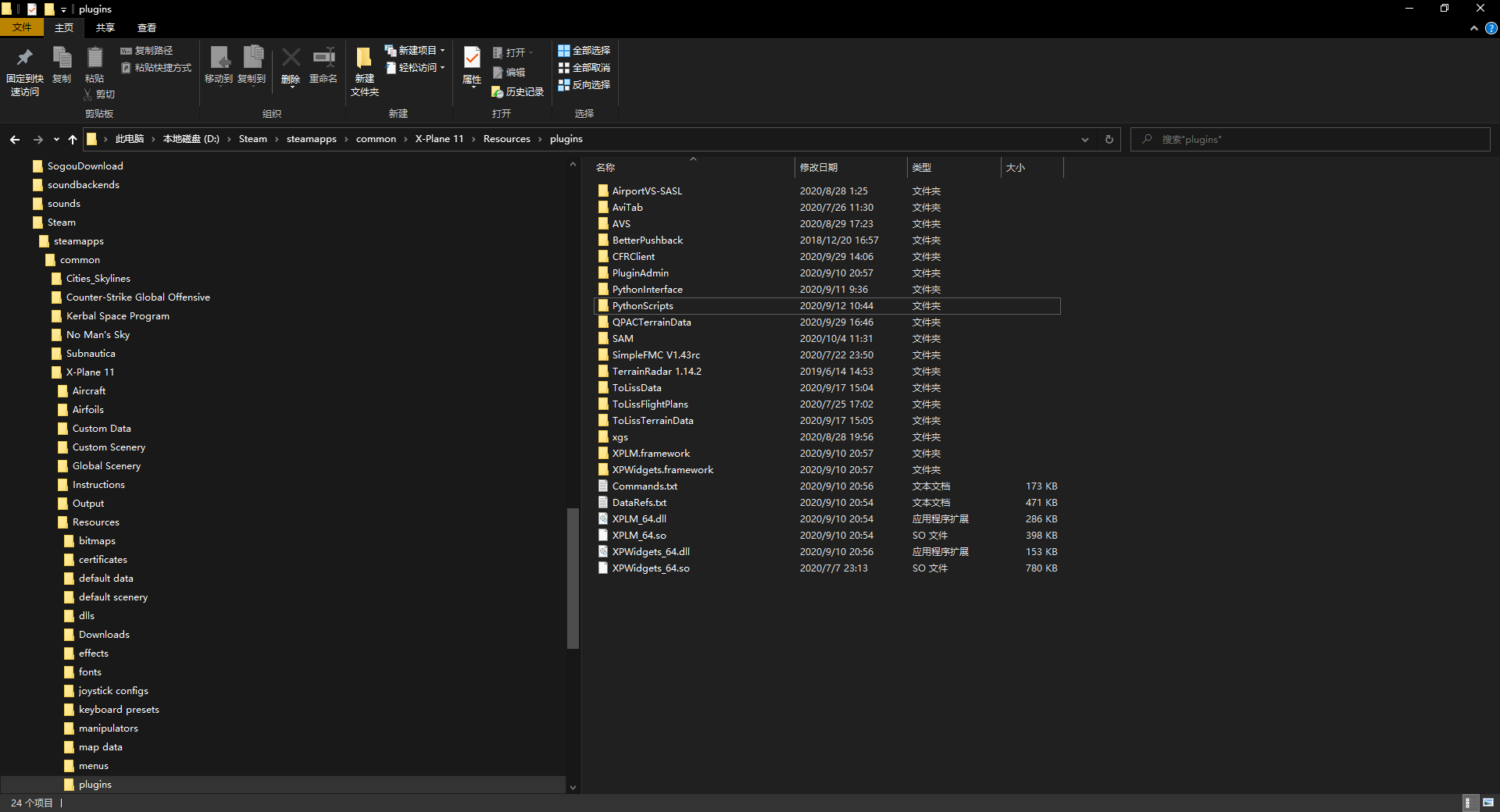This screenshot has width=1500, height=812.
Task: Click Paste Shortcut option
Action: (x=156, y=68)
